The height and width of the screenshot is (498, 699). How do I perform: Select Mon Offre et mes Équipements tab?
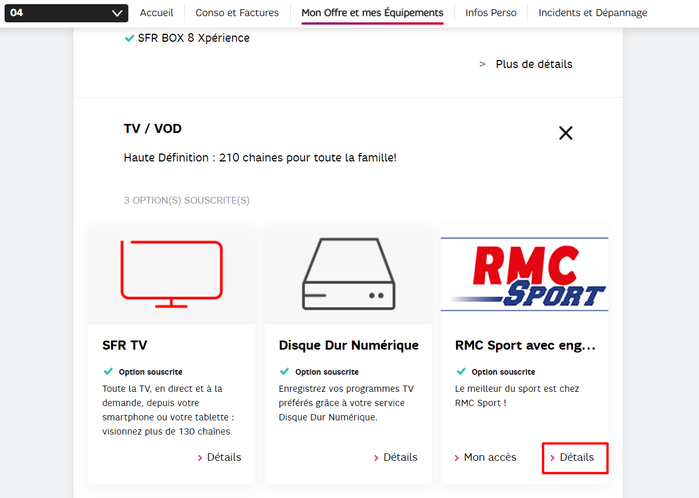[x=372, y=13]
